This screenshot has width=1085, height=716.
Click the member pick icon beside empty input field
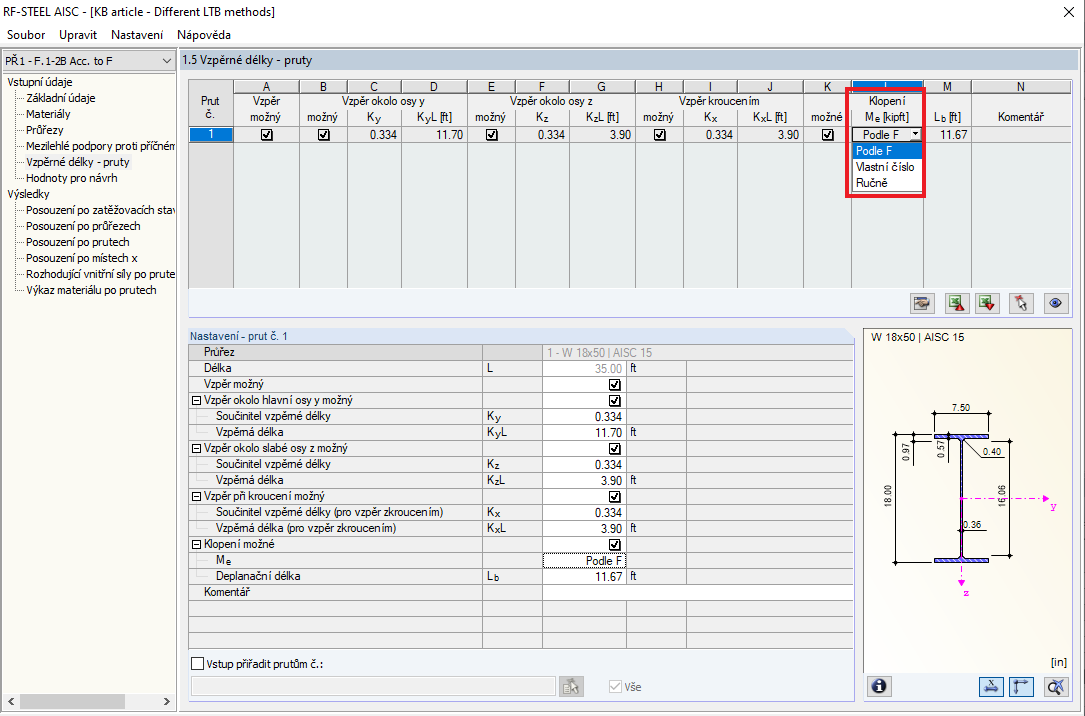(x=571, y=686)
